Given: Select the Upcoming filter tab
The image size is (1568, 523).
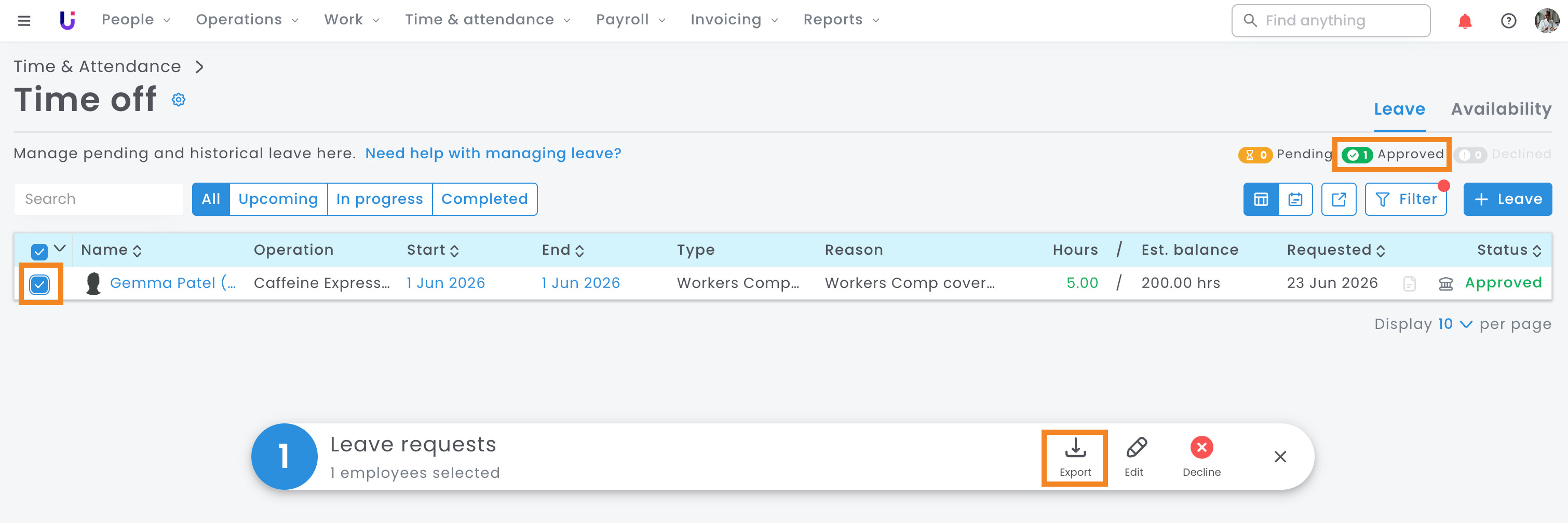Looking at the screenshot, I should pyautogui.click(x=278, y=199).
